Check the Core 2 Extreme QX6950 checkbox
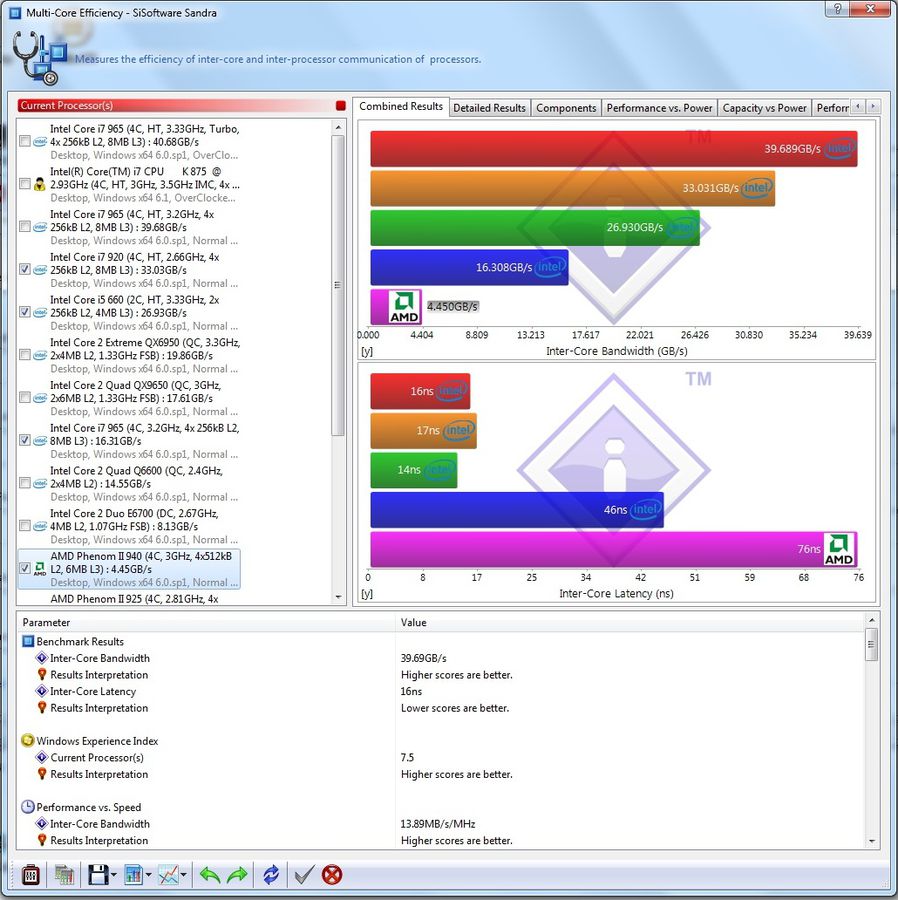The width and height of the screenshot is (898, 900). coord(25,355)
